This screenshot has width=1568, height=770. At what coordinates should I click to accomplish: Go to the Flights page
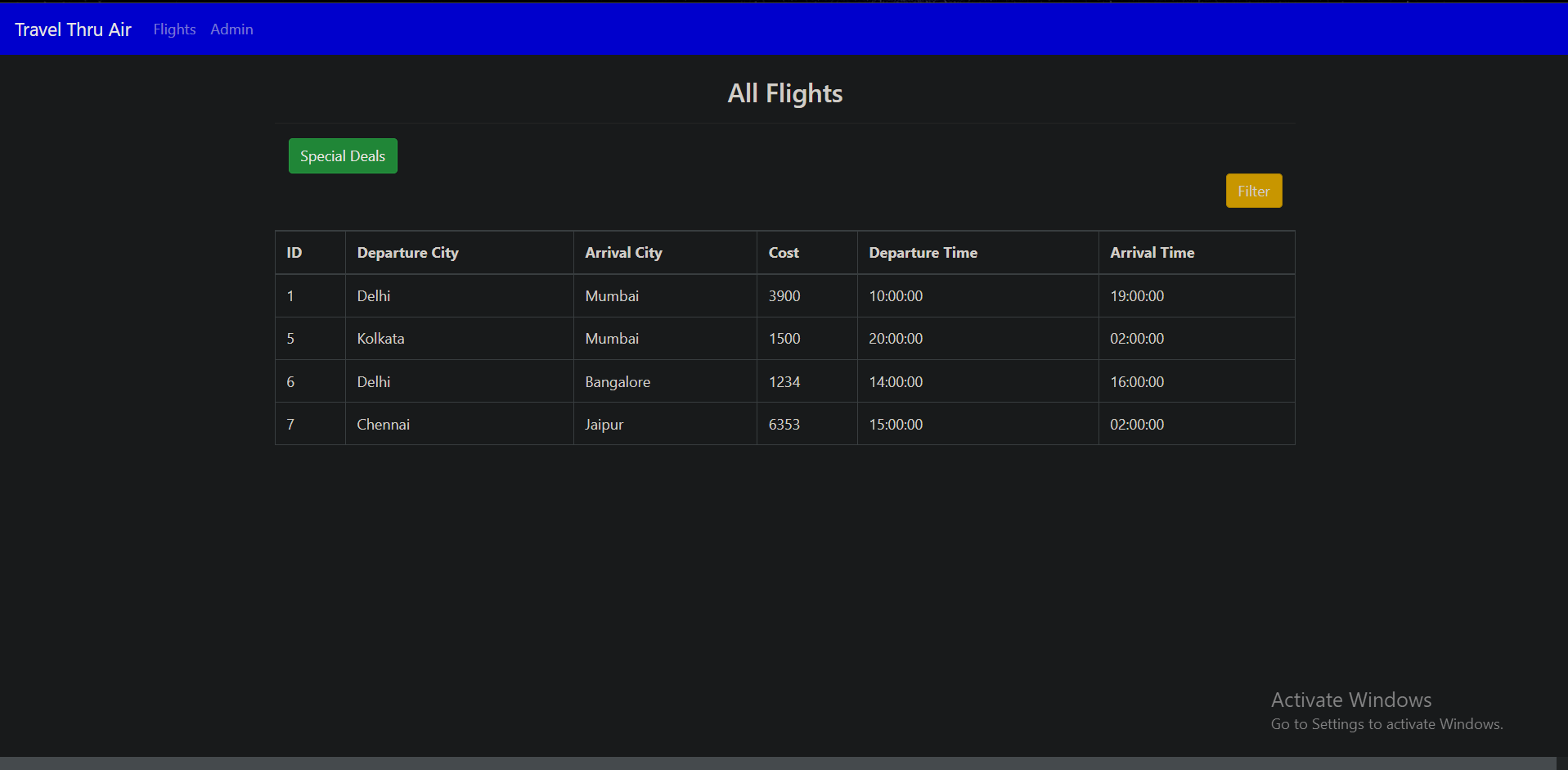tap(174, 29)
